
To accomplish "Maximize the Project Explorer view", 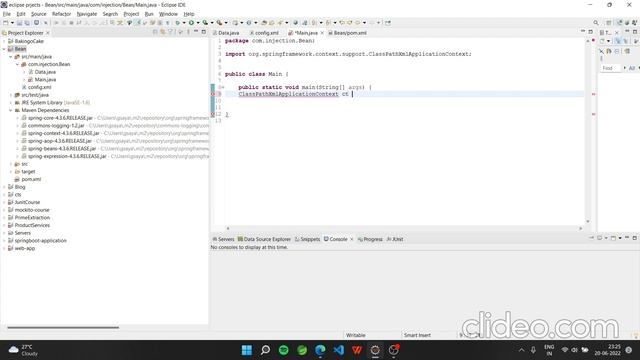I will pyautogui.click(x=203, y=32).
